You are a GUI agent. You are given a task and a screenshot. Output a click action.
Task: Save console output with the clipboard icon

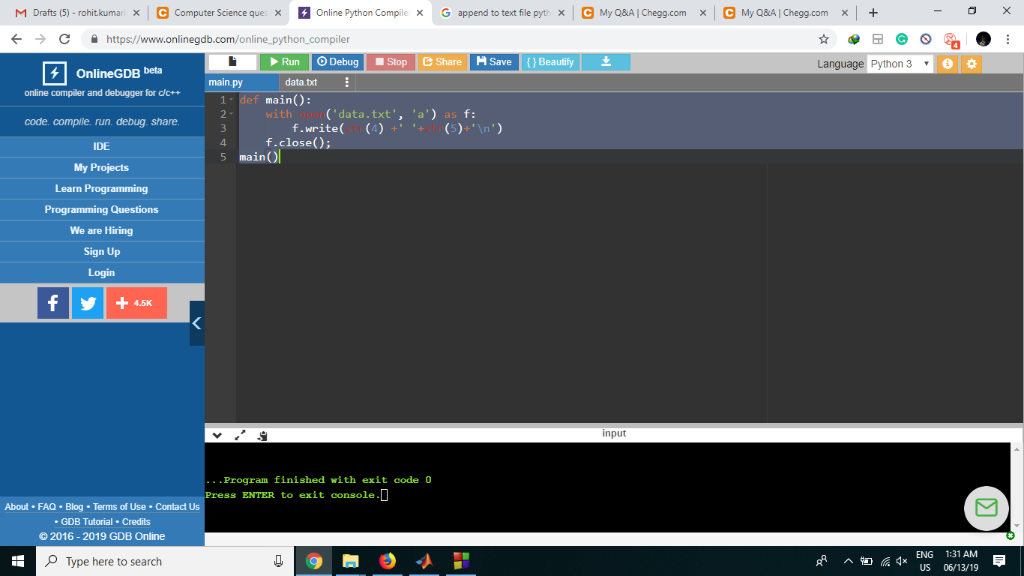(262, 434)
